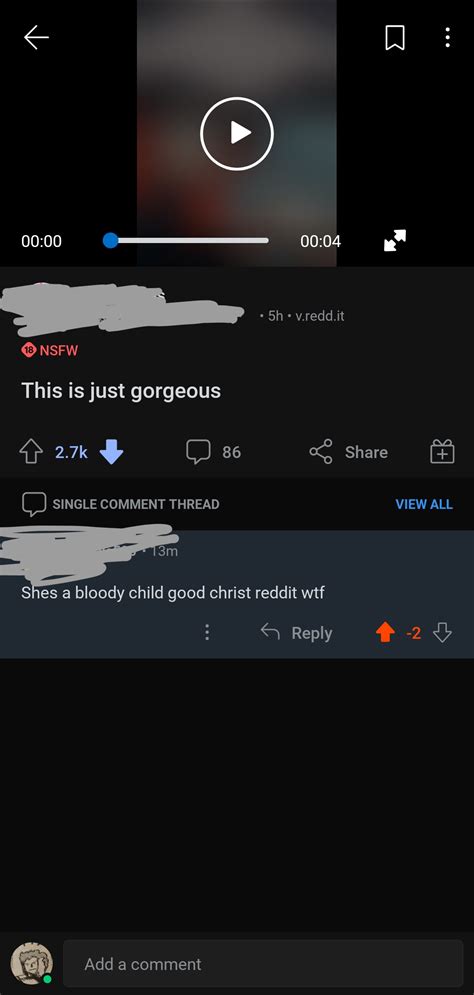Open the v.redd.it source link
474x995 pixels.
(x=320, y=315)
